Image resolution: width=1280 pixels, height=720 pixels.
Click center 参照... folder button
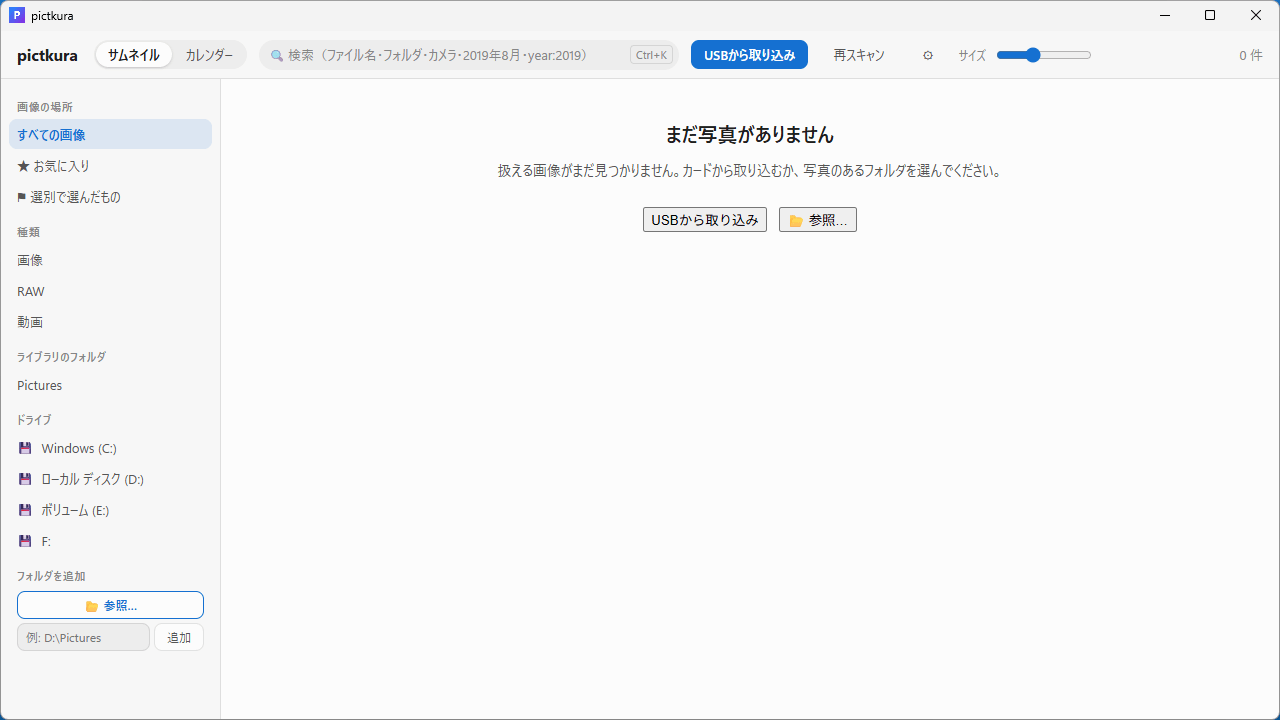pos(818,220)
